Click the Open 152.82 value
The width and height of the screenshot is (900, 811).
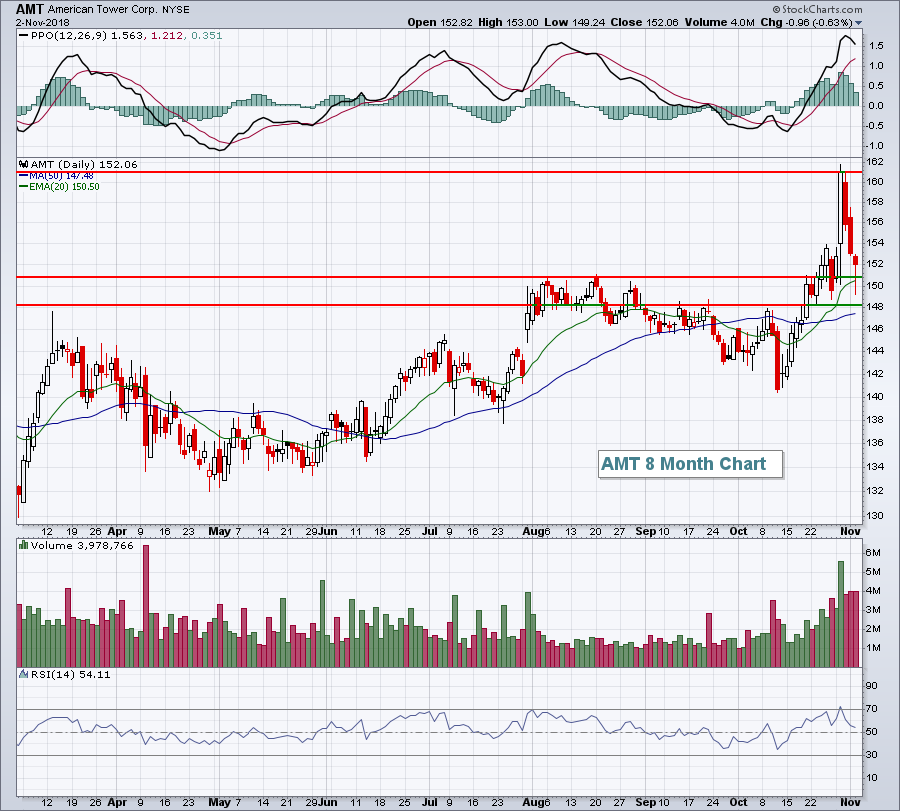tap(440, 22)
